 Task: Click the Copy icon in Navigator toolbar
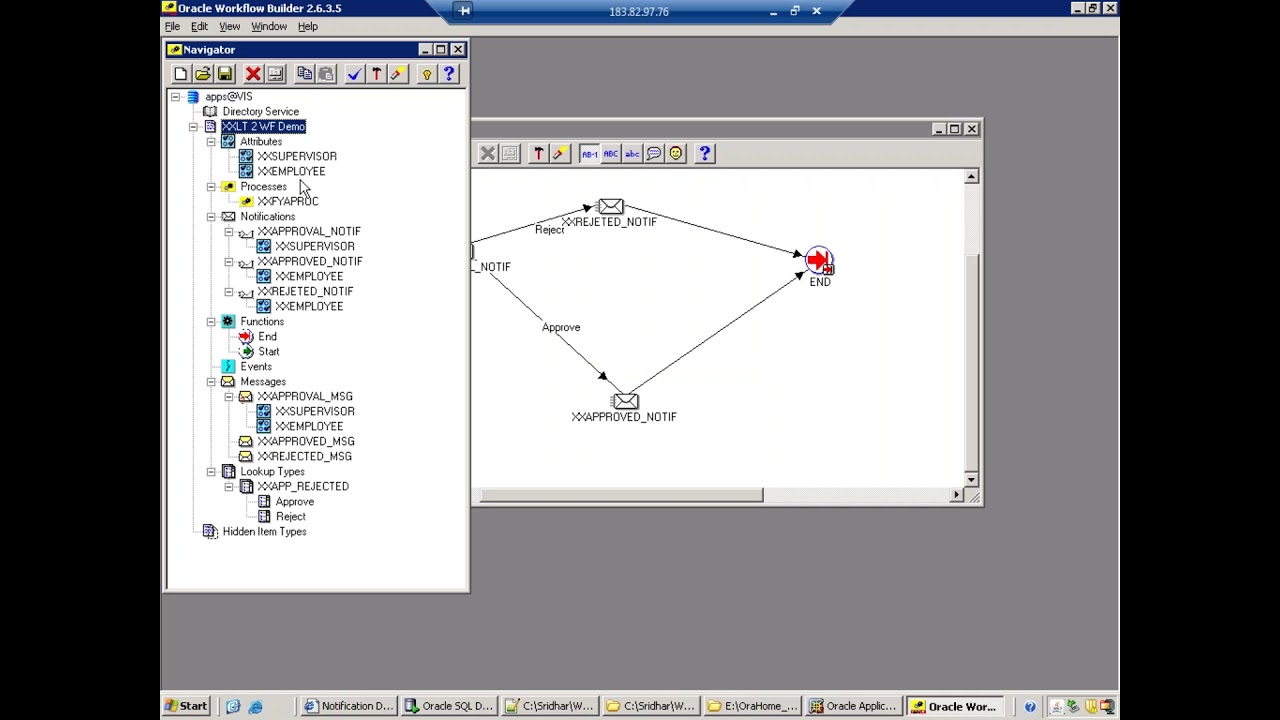coord(304,74)
